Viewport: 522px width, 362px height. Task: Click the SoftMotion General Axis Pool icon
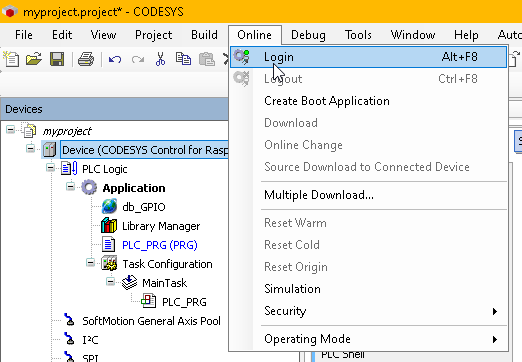69,320
